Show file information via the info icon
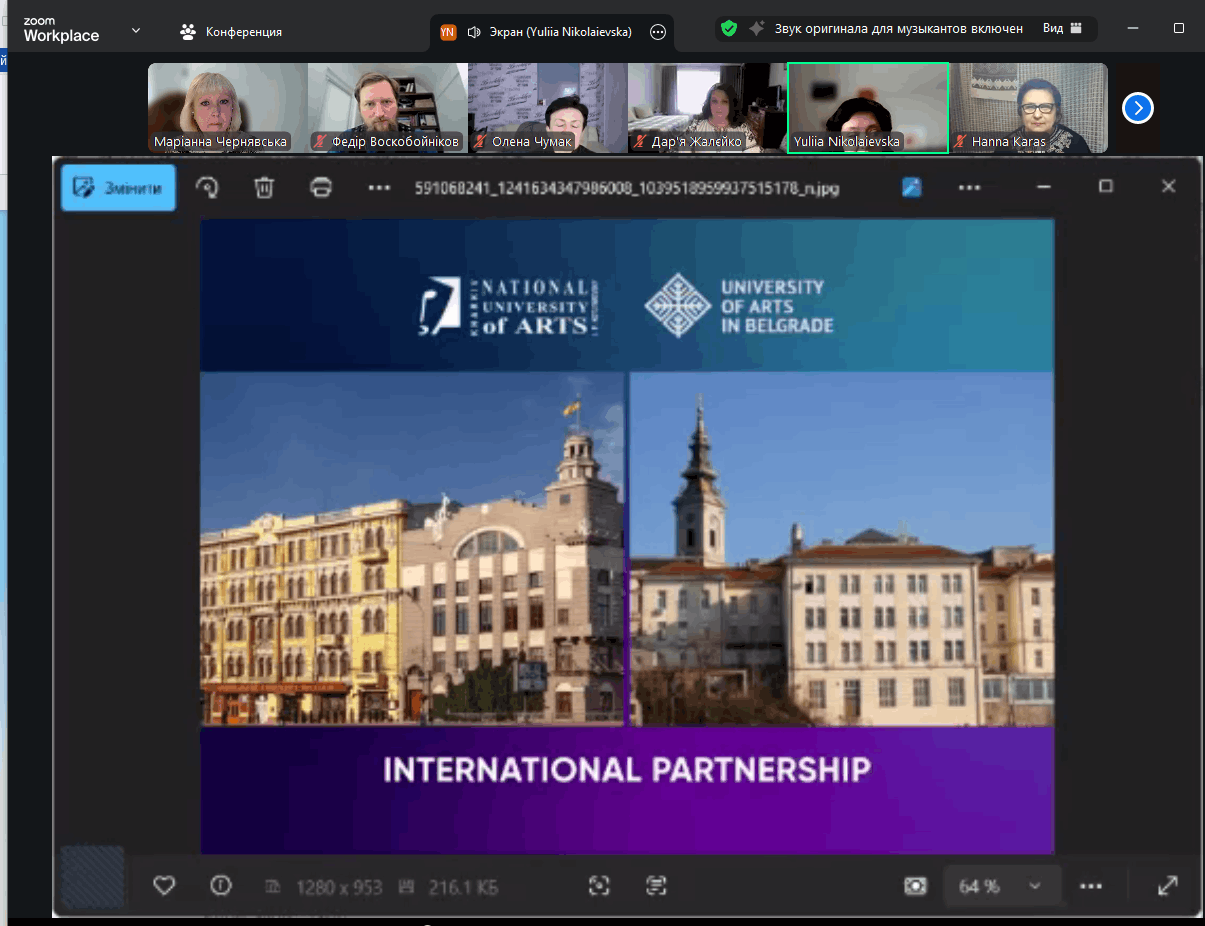This screenshot has height=926, width=1205. [x=221, y=885]
